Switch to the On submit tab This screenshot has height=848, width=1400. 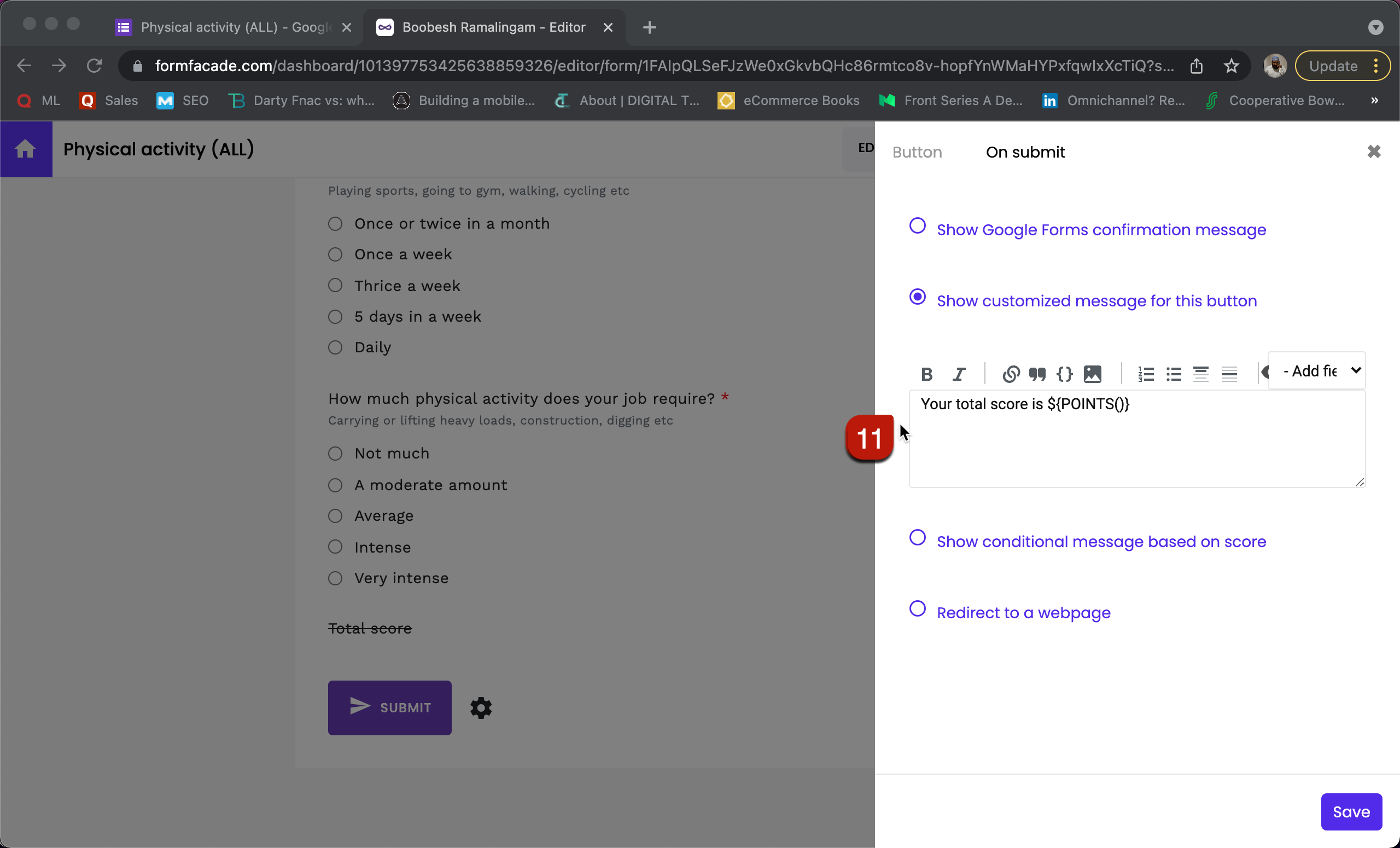(x=1024, y=152)
